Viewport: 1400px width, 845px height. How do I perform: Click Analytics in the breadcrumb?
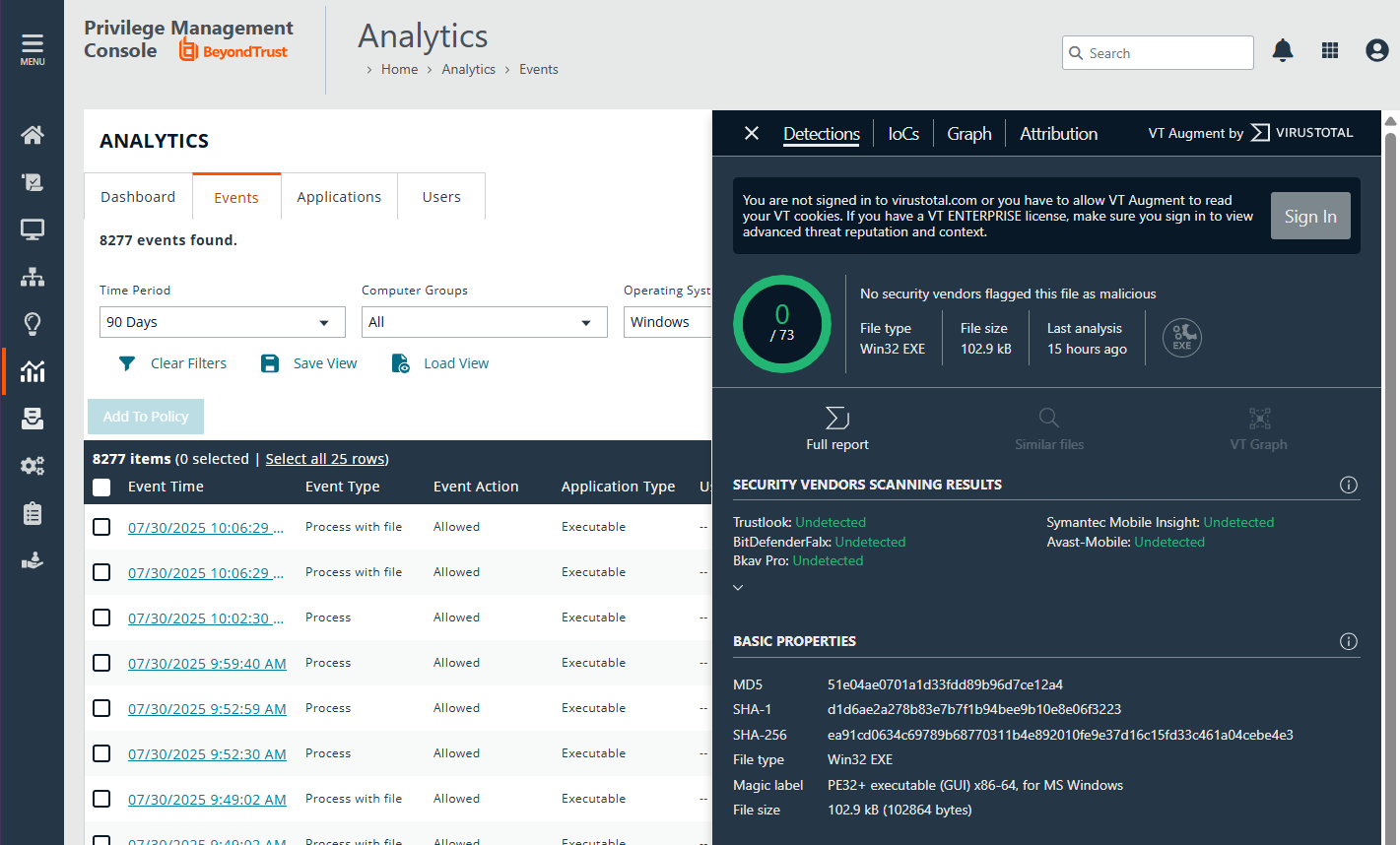point(468,69)
